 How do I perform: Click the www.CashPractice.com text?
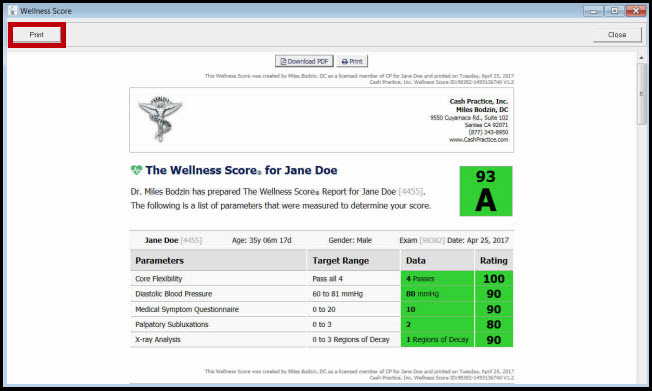click(478, 140)
